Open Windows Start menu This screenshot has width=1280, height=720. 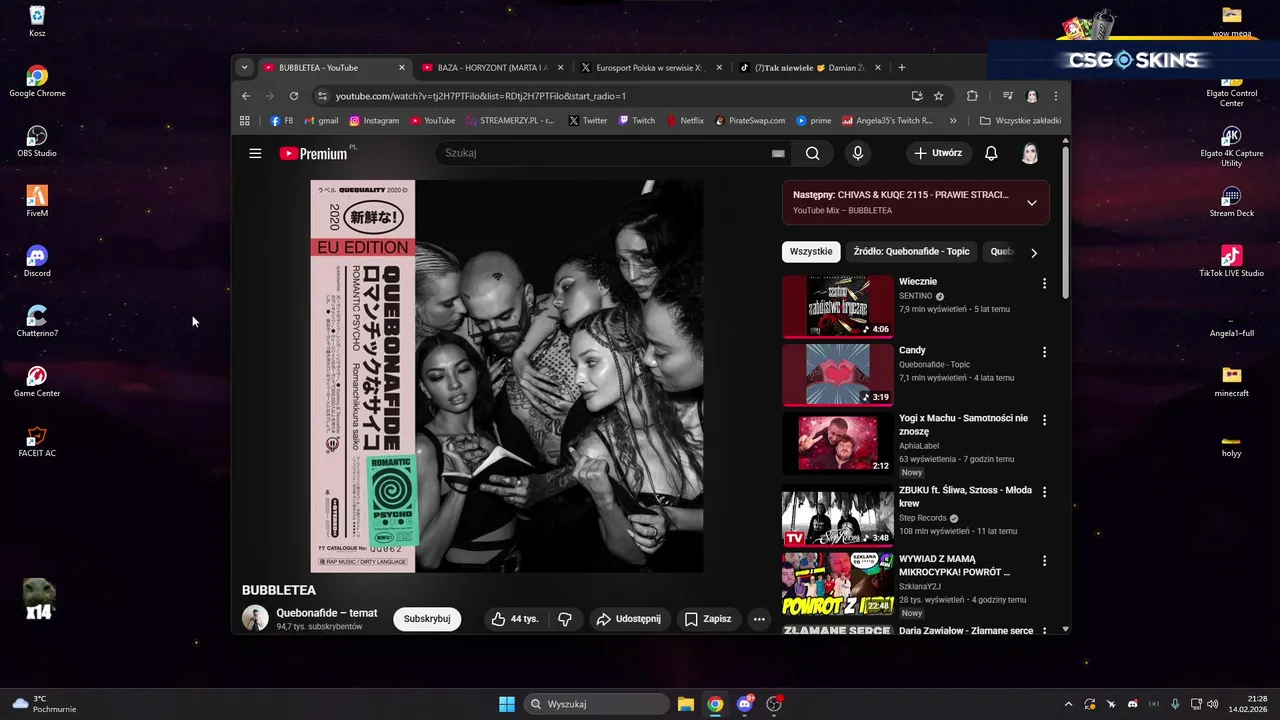[x=507, y=704]
